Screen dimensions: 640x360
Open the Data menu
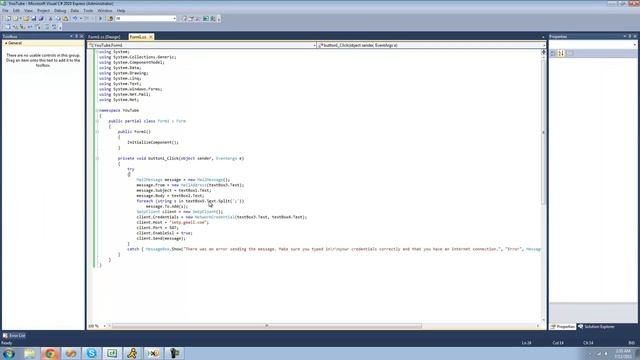(75, 11)
